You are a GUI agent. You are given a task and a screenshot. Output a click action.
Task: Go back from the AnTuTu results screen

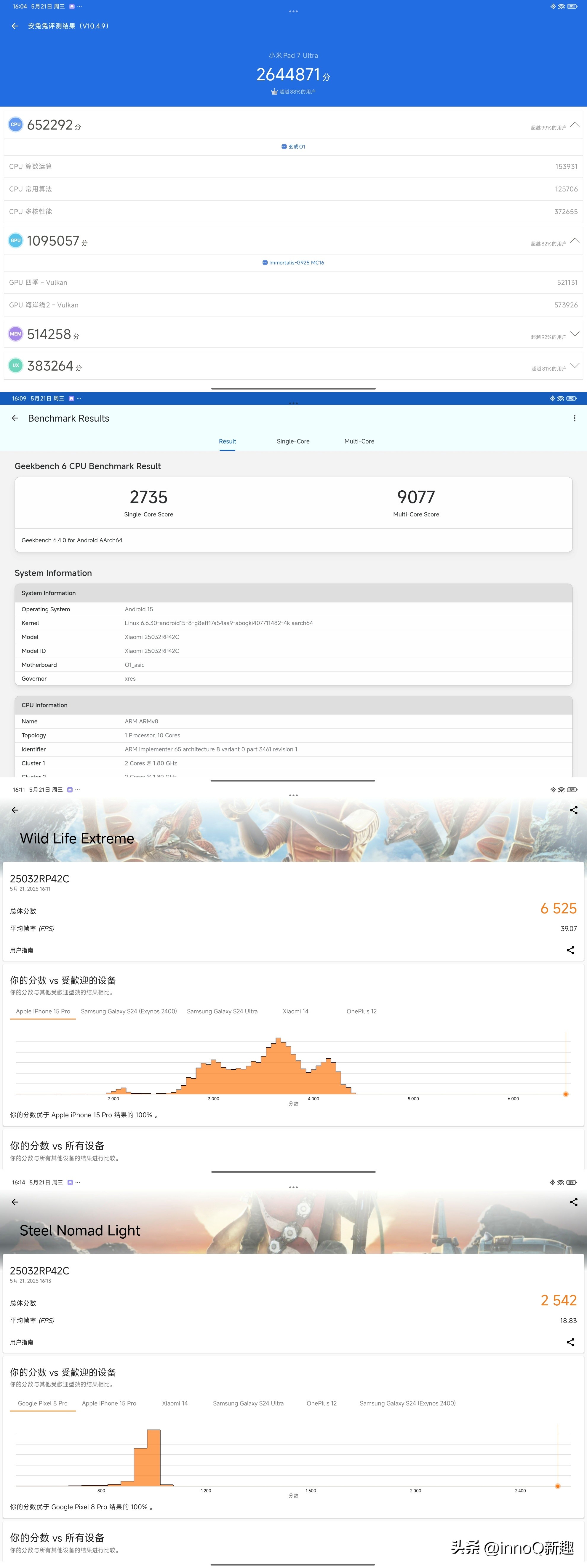pyautogui.click(x=15, y=26)
